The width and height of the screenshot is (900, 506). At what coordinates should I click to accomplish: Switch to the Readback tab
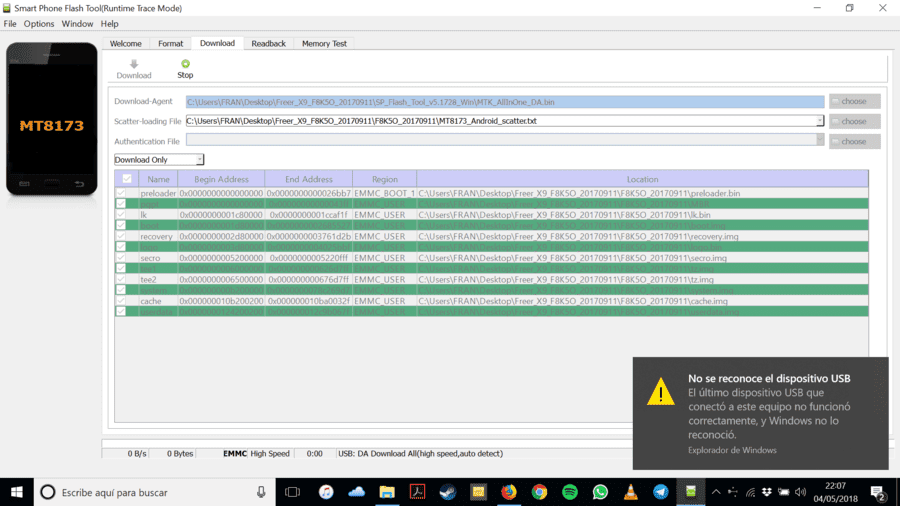point(269,44)
